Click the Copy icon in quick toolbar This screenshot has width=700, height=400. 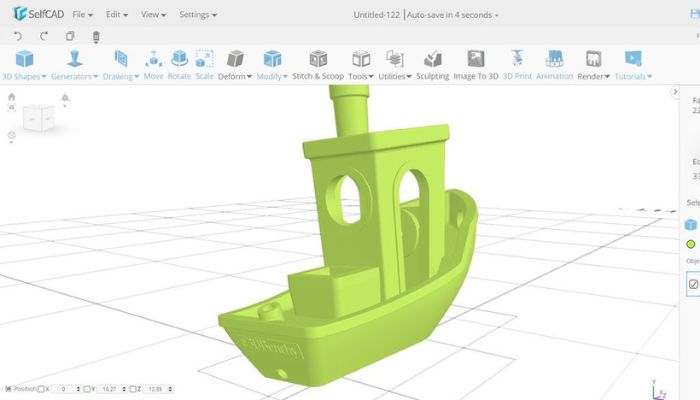click(x=70, y=36)
